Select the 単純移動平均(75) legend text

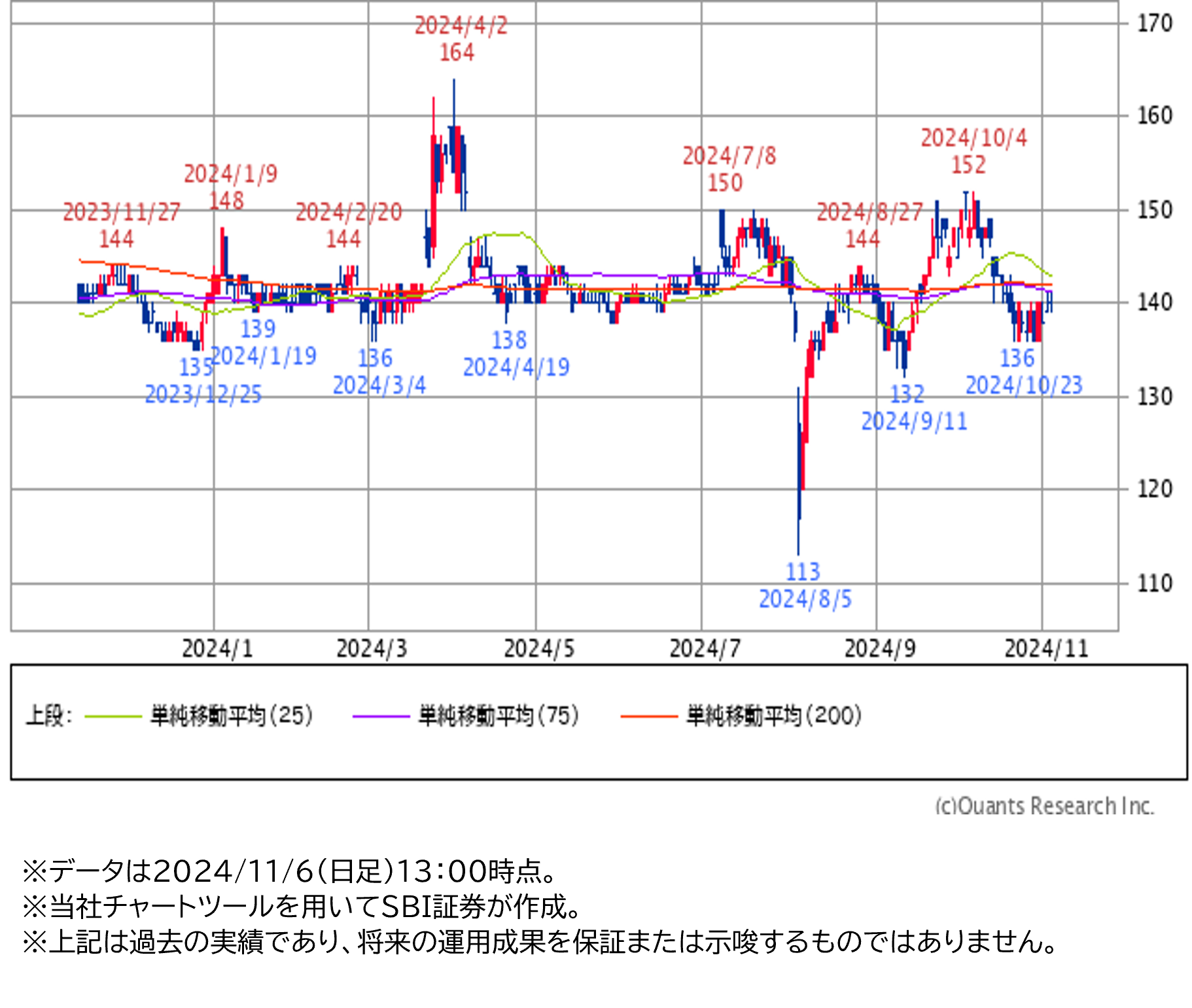click(499, 716)
